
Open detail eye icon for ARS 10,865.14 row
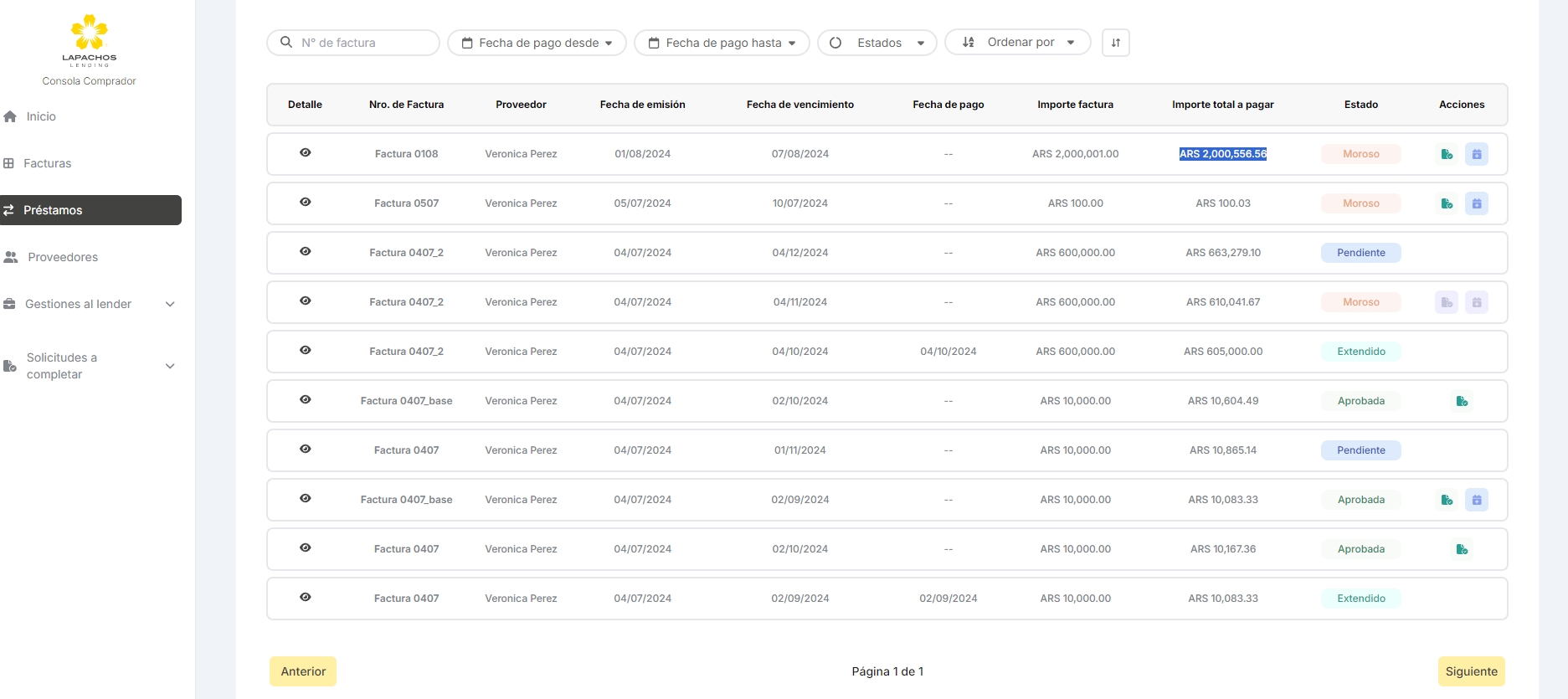coord(306,450)
